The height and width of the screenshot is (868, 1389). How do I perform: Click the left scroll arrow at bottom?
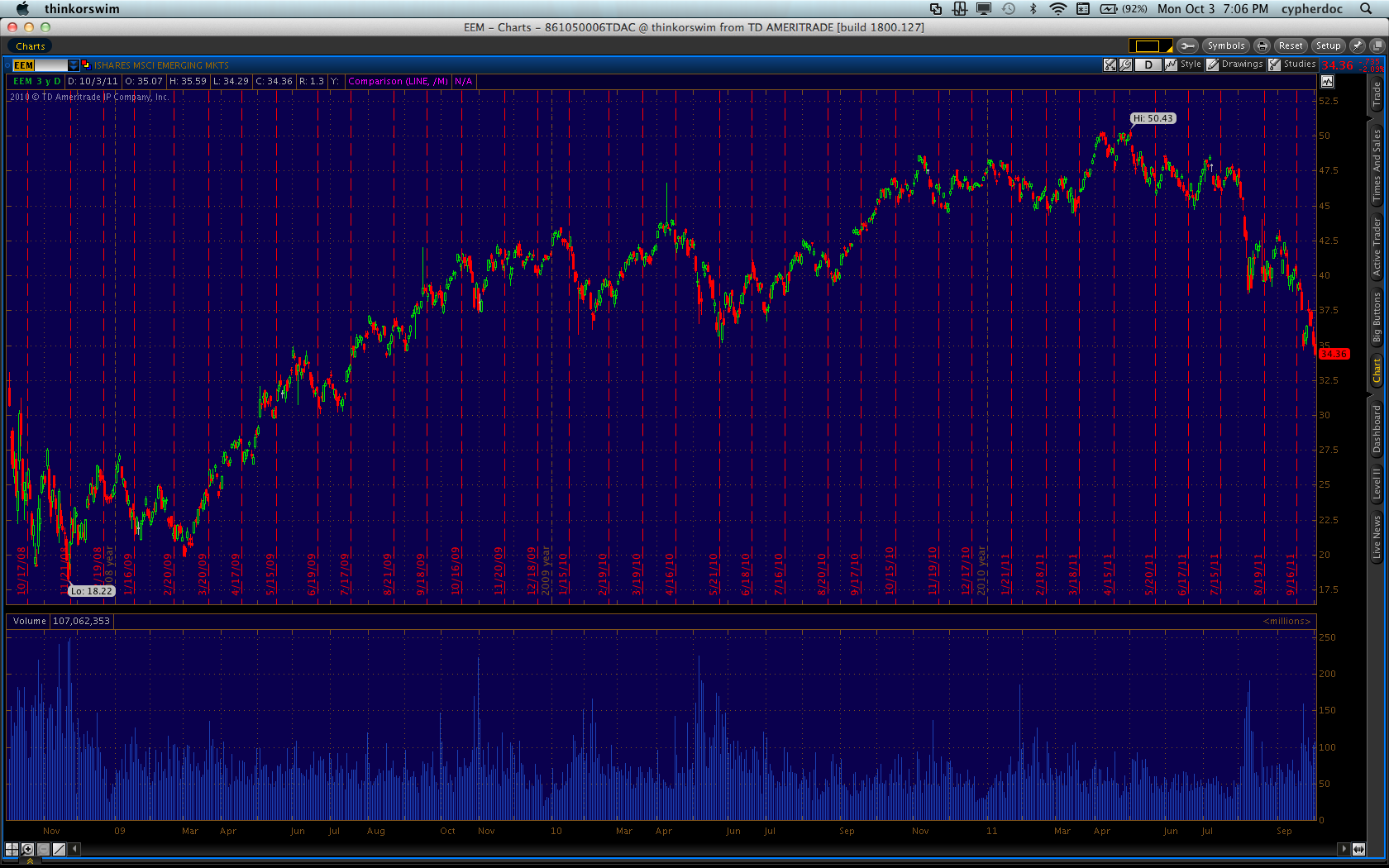point(74,849)
